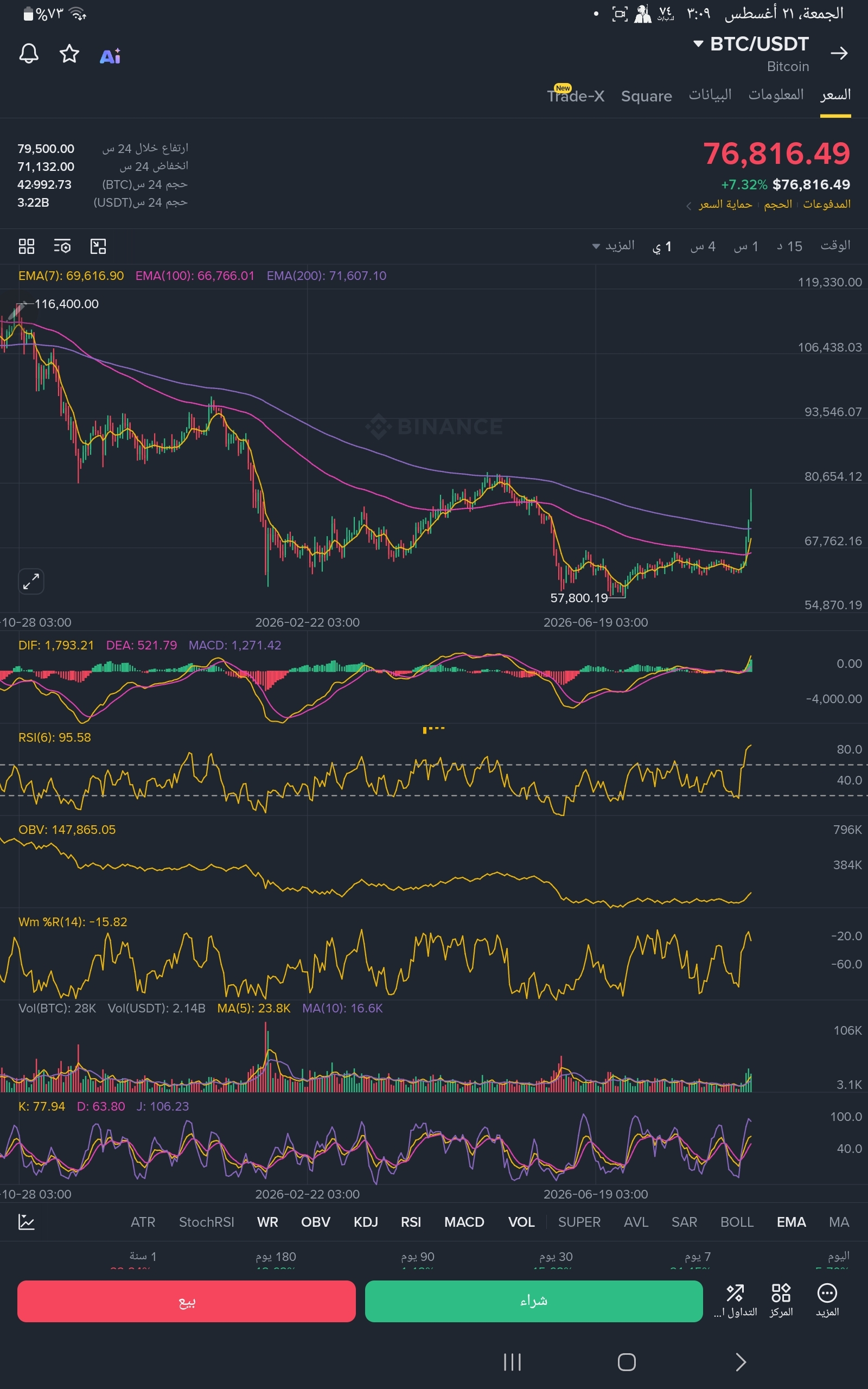This screenshot has width=868, height=1389.
Task: Expand chart to fullscreen
Action: coord(31,582)
